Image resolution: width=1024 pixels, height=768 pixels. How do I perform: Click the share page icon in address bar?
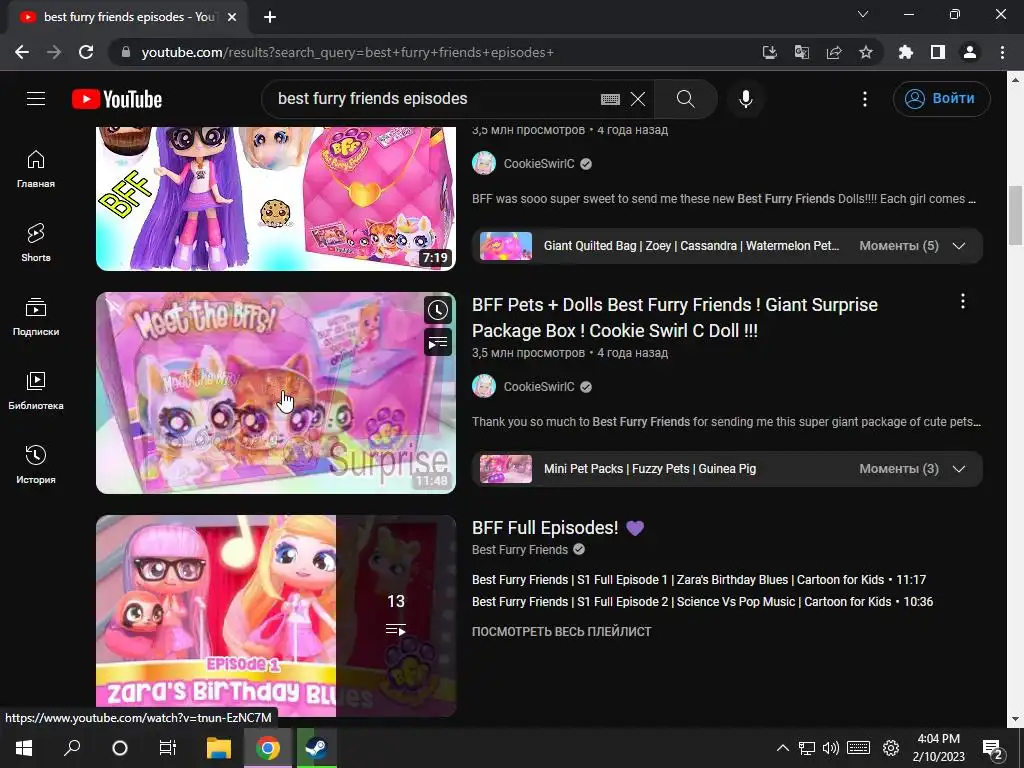coord(834,52)
